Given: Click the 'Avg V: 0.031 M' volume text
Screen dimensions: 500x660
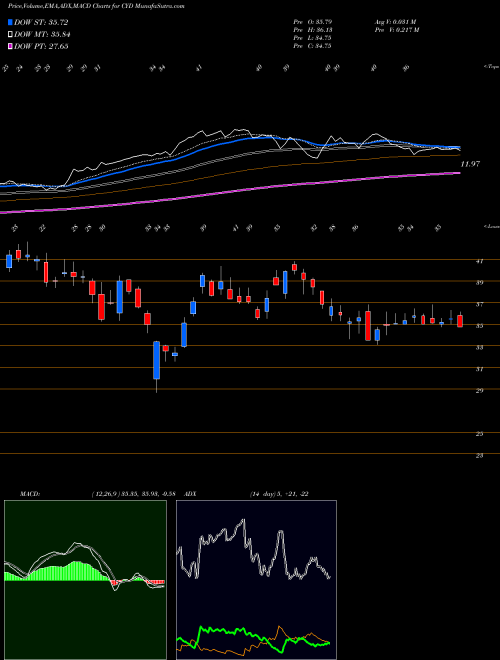Looking at the screenshot, I should tap(397, 21).
